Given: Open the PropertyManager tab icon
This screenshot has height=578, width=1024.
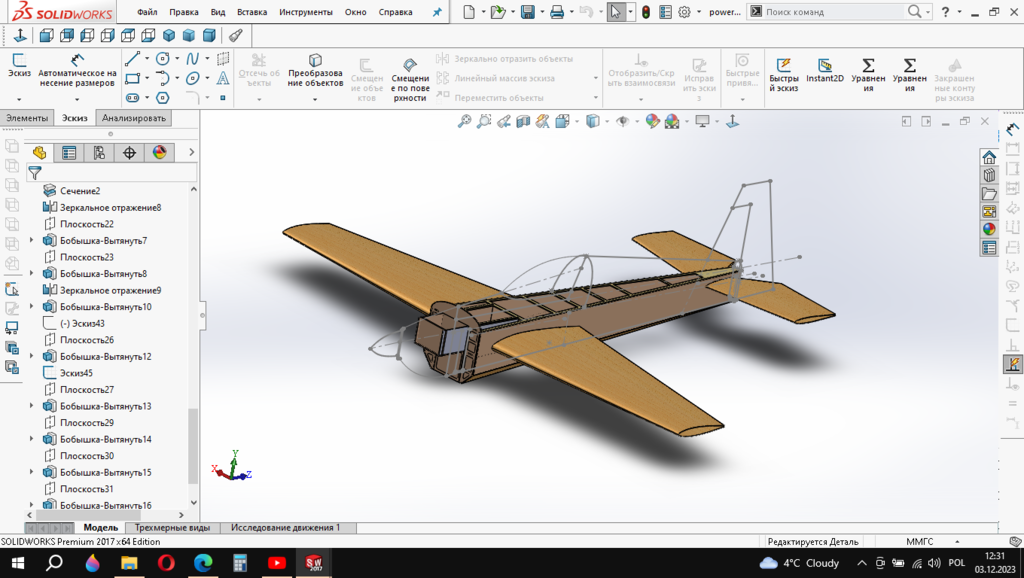Looking at the screenshot, I should pos(69,153).
